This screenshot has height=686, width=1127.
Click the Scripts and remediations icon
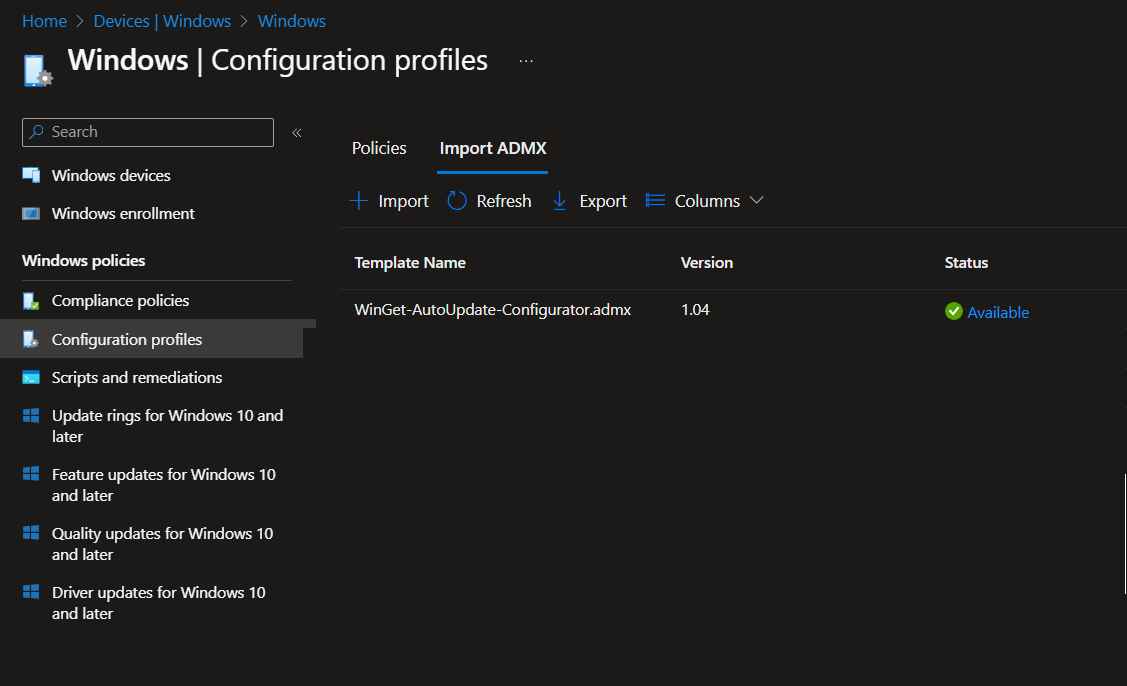pos(32,378)
